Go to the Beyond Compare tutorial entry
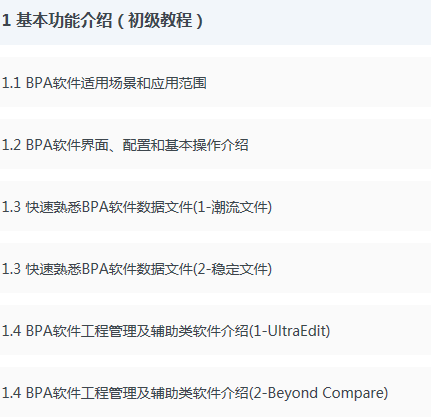 215,392
